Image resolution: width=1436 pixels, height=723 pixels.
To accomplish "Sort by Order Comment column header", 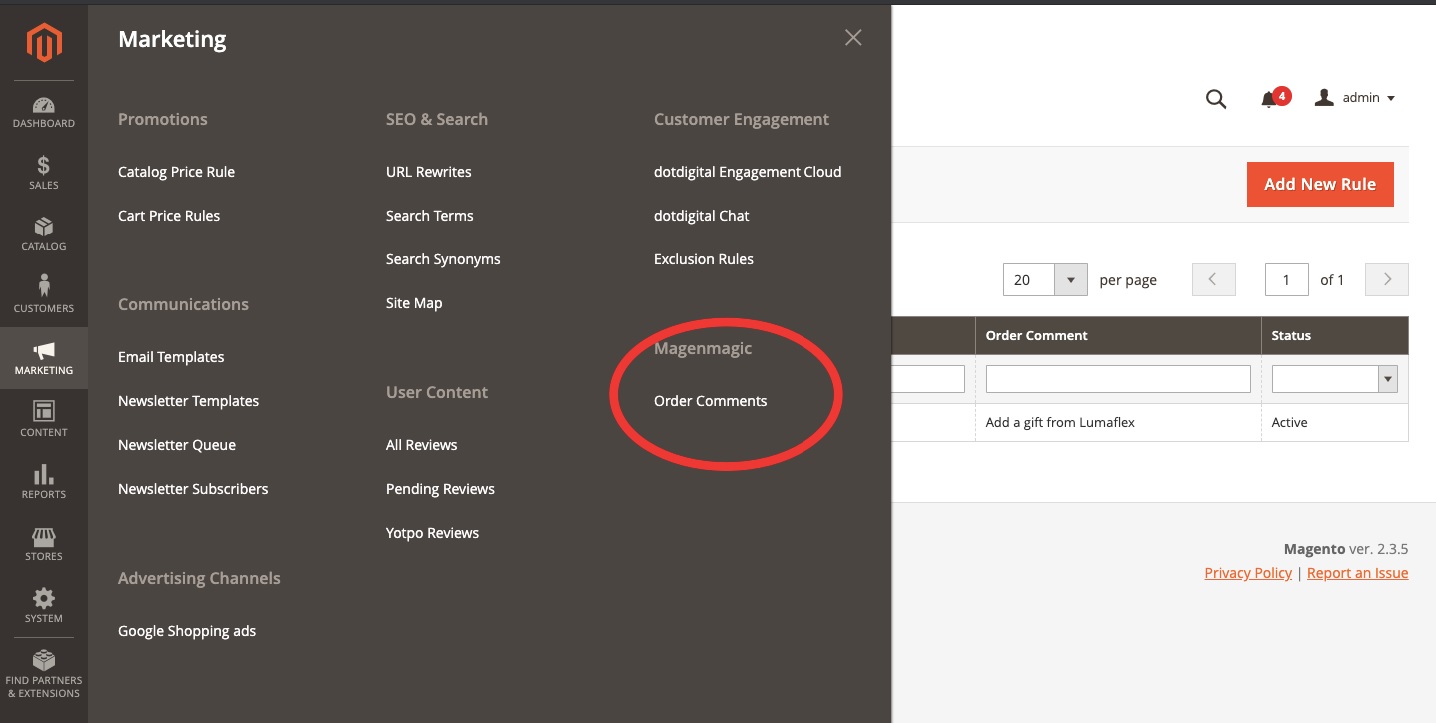I will pos(1118,335).
